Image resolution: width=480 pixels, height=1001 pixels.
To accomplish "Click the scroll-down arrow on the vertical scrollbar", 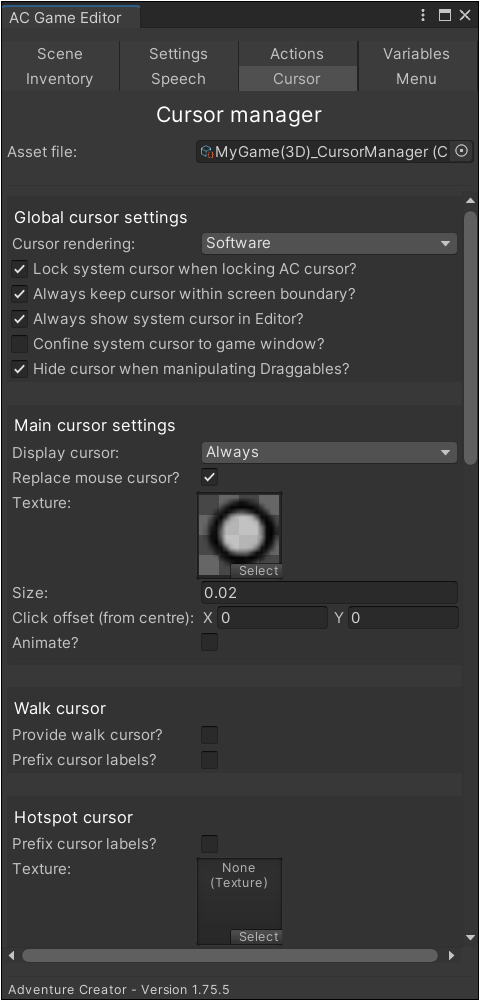I will [470, 937].
